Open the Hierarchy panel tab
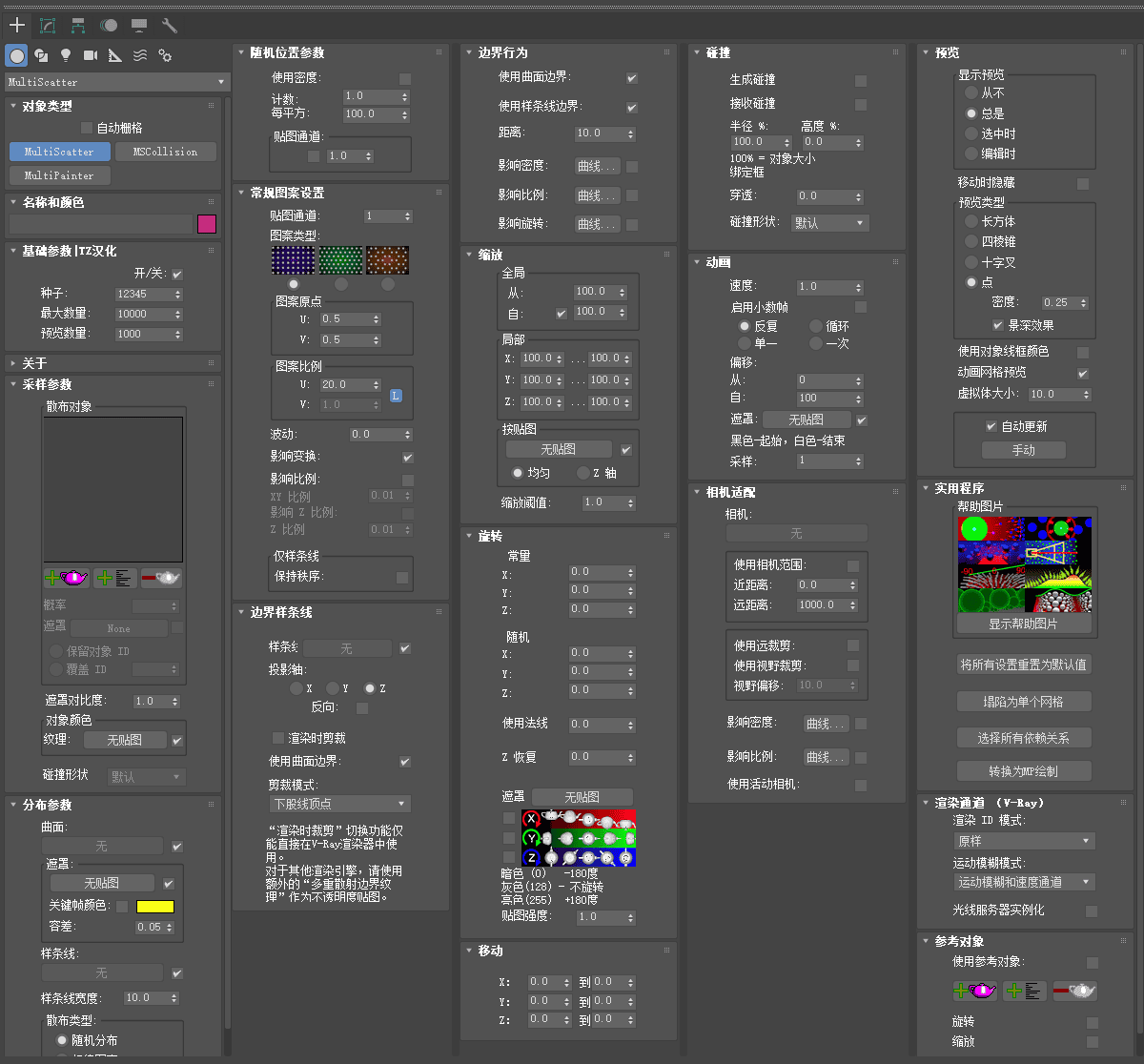Viewport: 1144px width, 1064px height. point(78,25)
